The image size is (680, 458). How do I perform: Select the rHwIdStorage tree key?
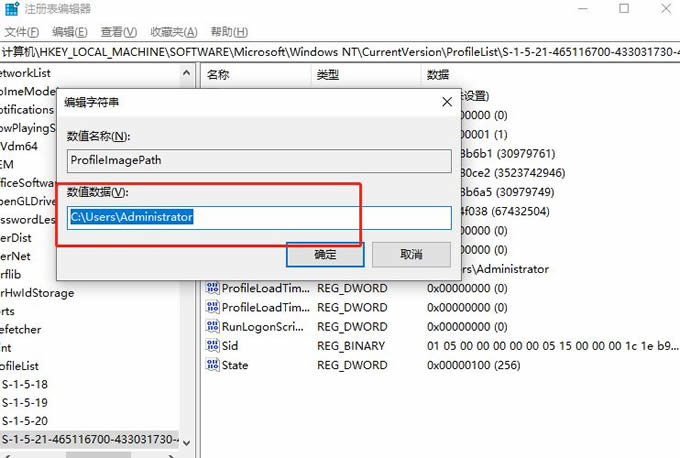click(37, 293)
